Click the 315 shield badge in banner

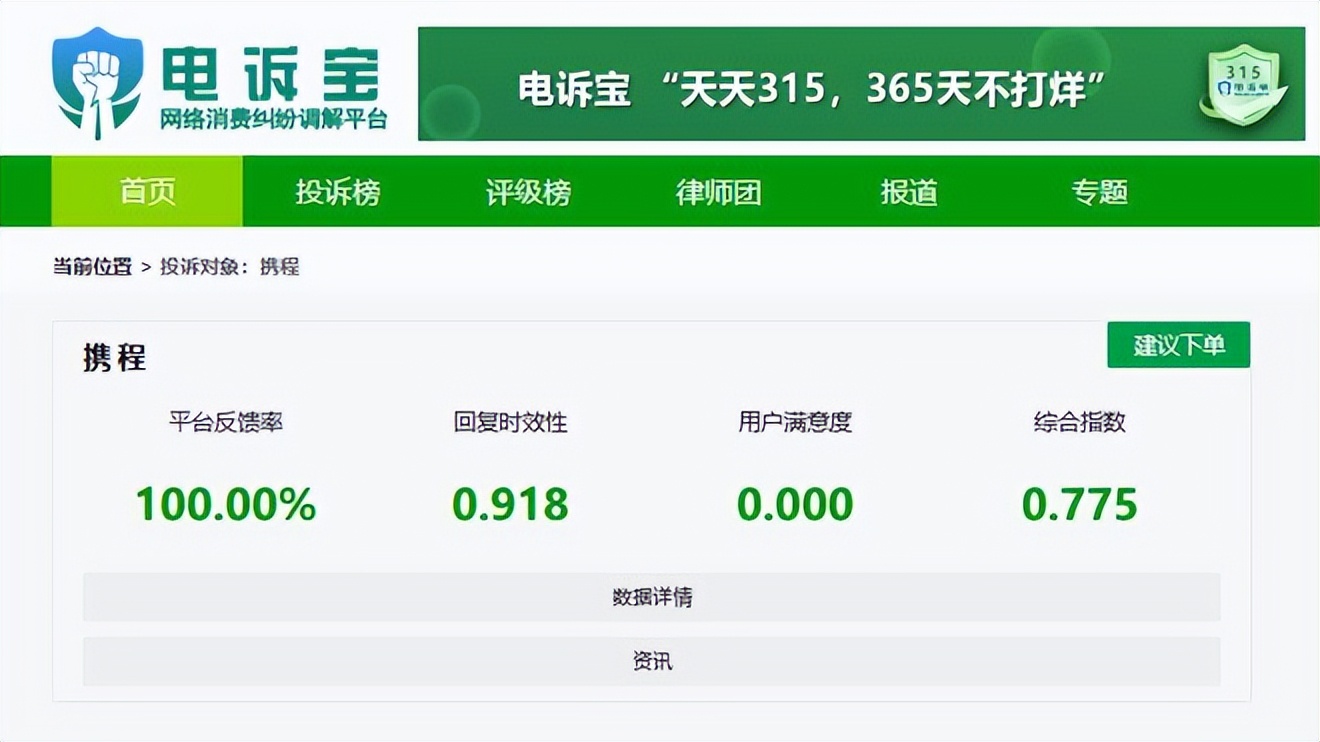pyautogui.click(x=1243, y=84)
